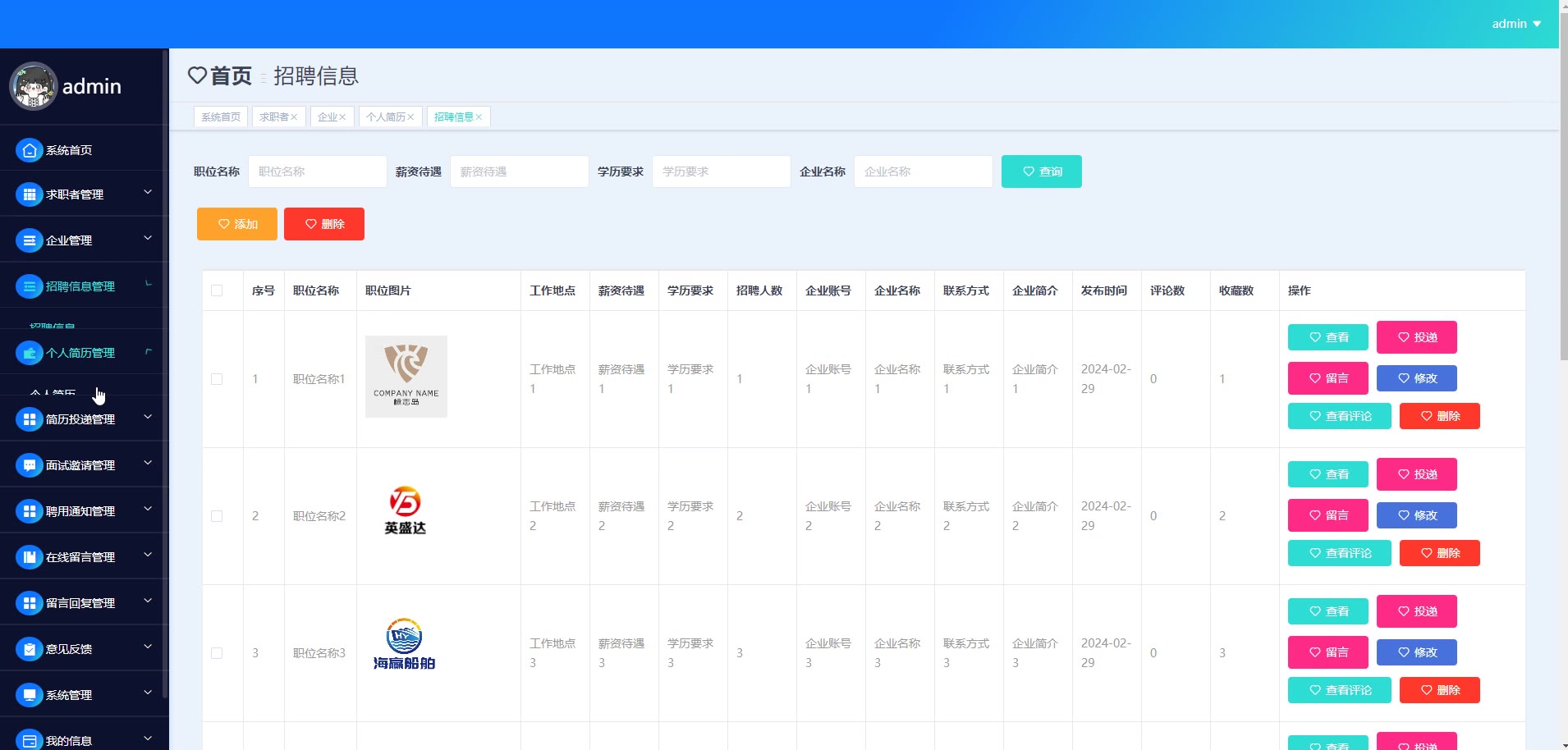Screen dimensions: 1568x750
Task: Expand the 聘用通知管理 menu chevron
Action: point(148,510)
